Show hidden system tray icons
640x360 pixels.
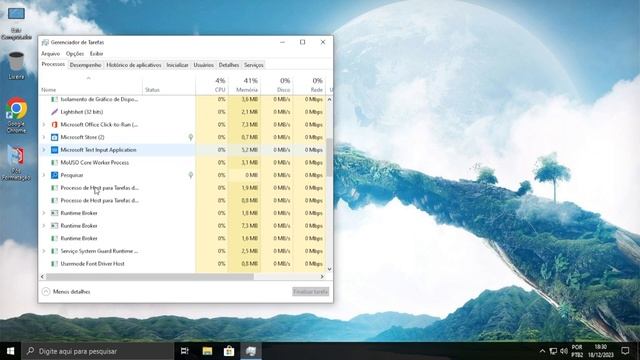point(542,351)
